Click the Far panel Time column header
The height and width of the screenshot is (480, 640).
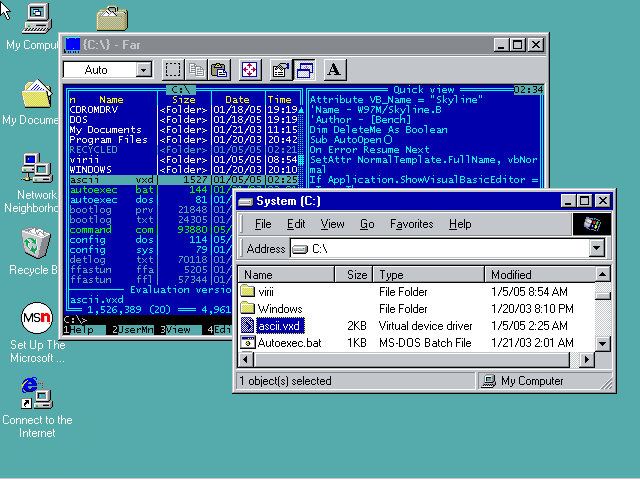pyautogui.click(x=279, y=100)
